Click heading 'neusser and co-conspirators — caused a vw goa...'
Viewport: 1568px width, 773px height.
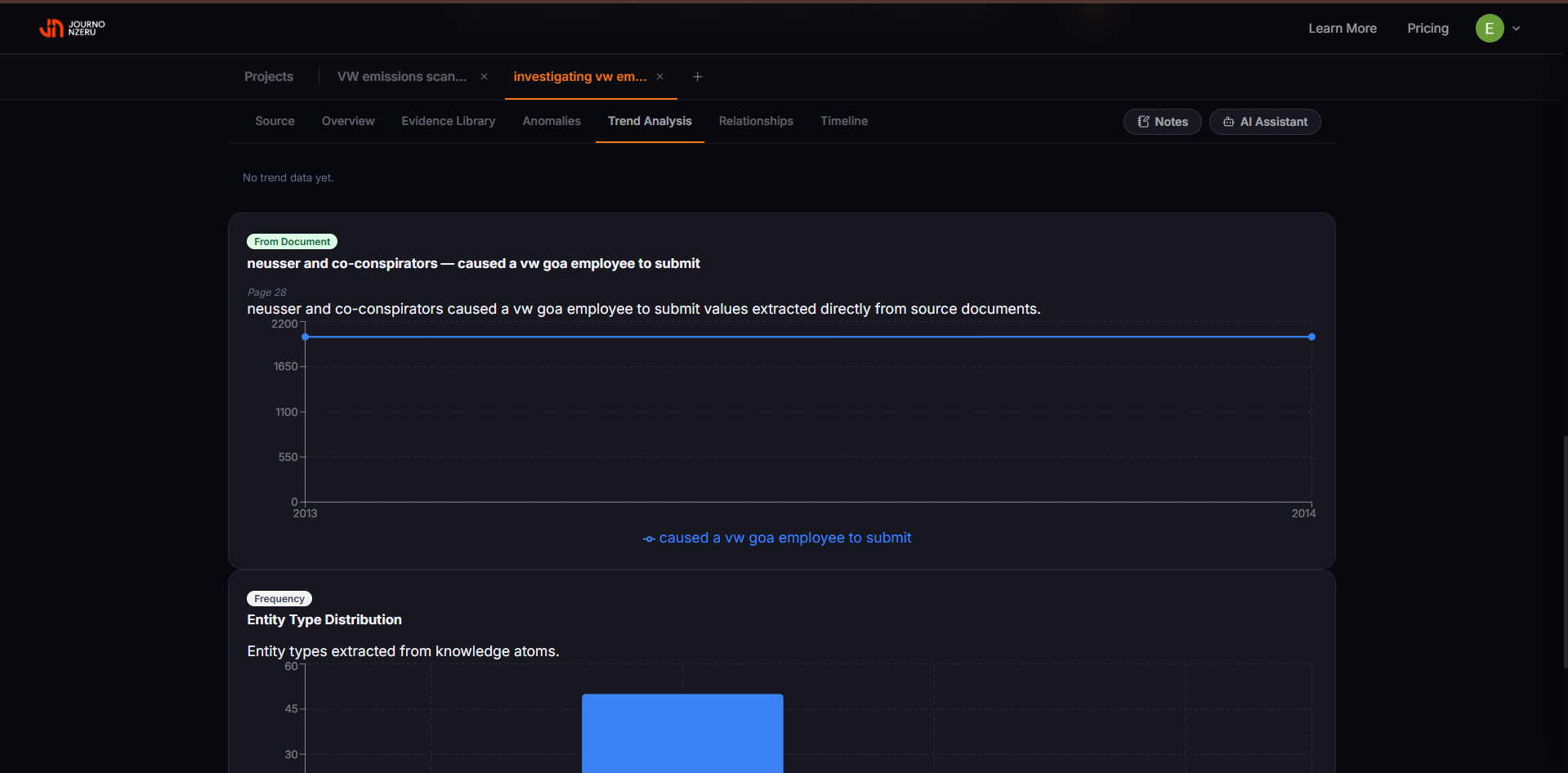pos(473,263)
